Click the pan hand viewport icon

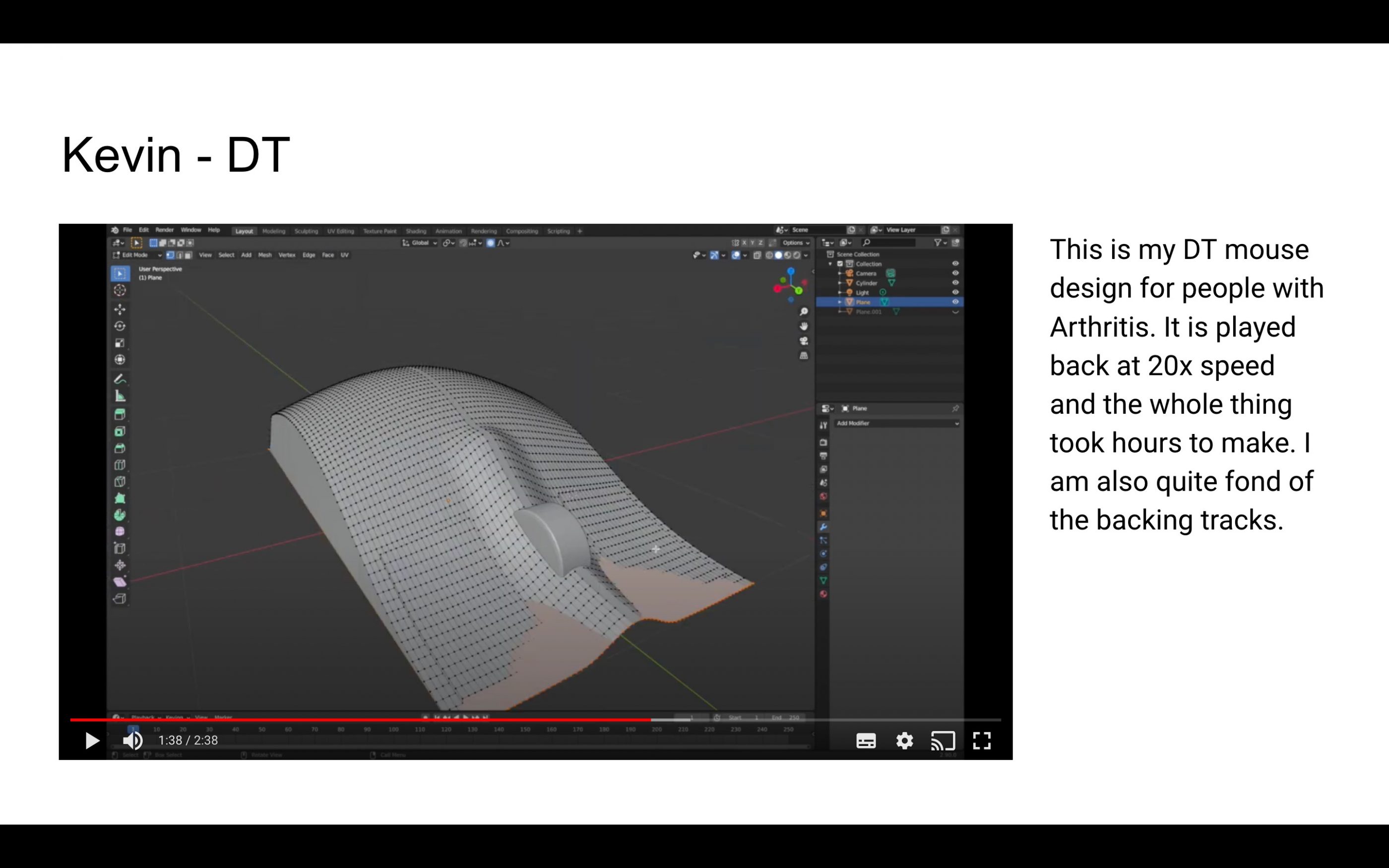804,326
